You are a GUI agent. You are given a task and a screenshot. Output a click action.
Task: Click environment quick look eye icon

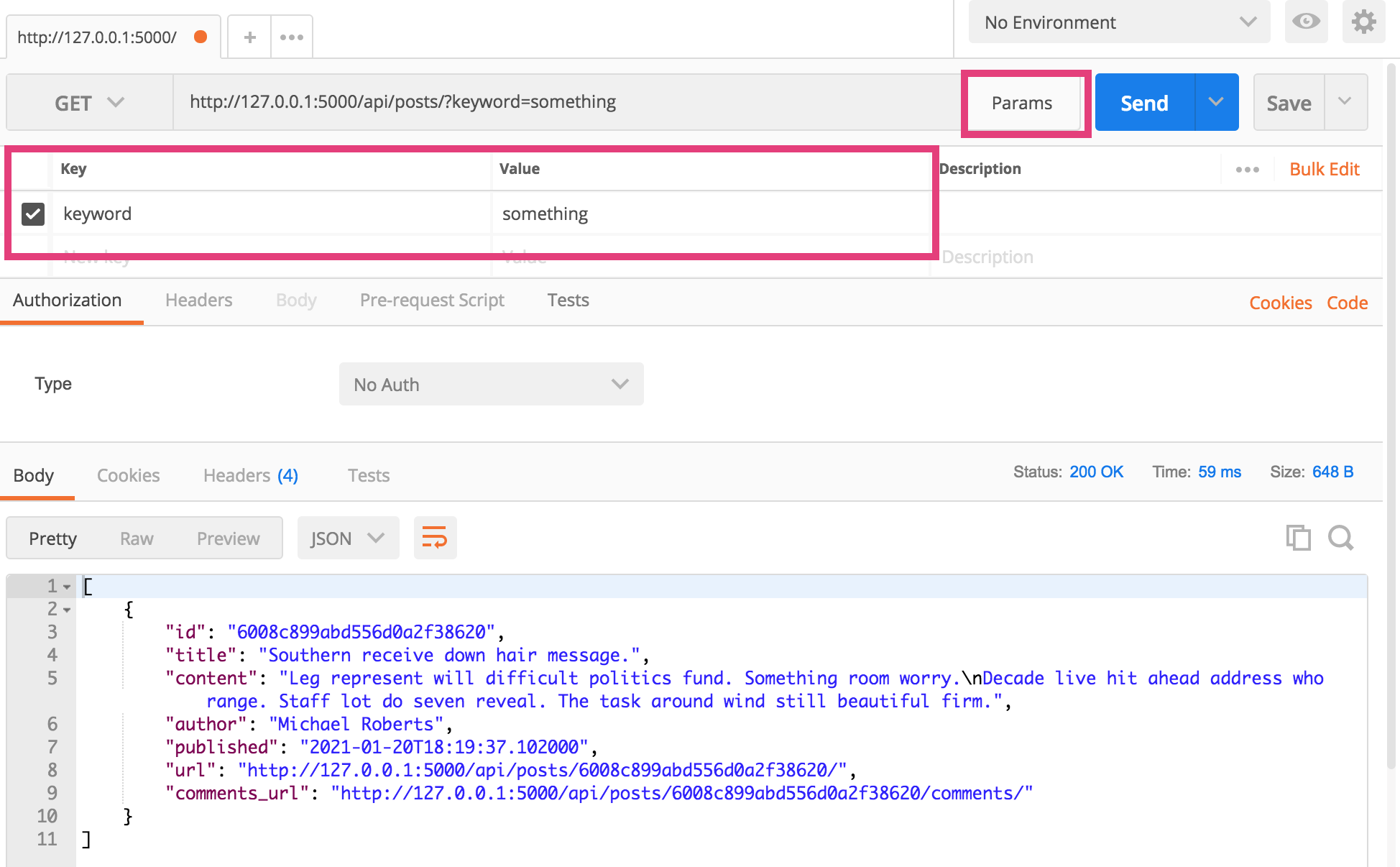click(1306, 22)
